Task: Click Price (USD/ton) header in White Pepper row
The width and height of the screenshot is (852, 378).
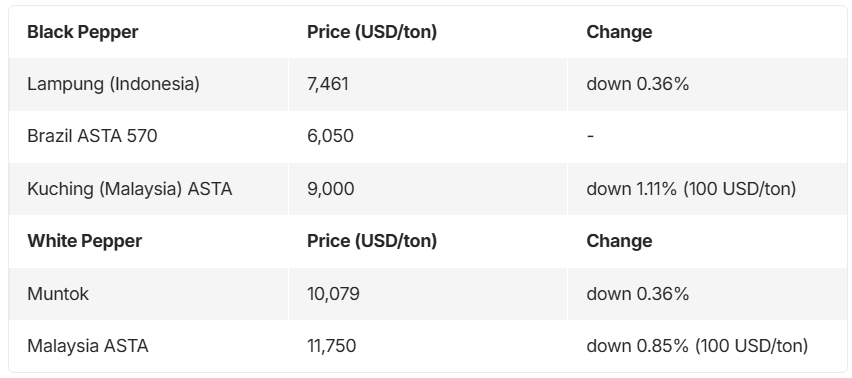Action: pos(372,241)
